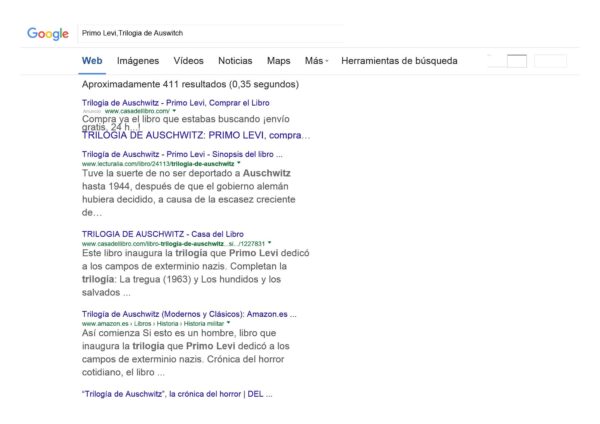Screen dimensions: 600x424
Task: Click snippet starting Así comienza Si esto es un hombre
Action: [x=186, y=352]
